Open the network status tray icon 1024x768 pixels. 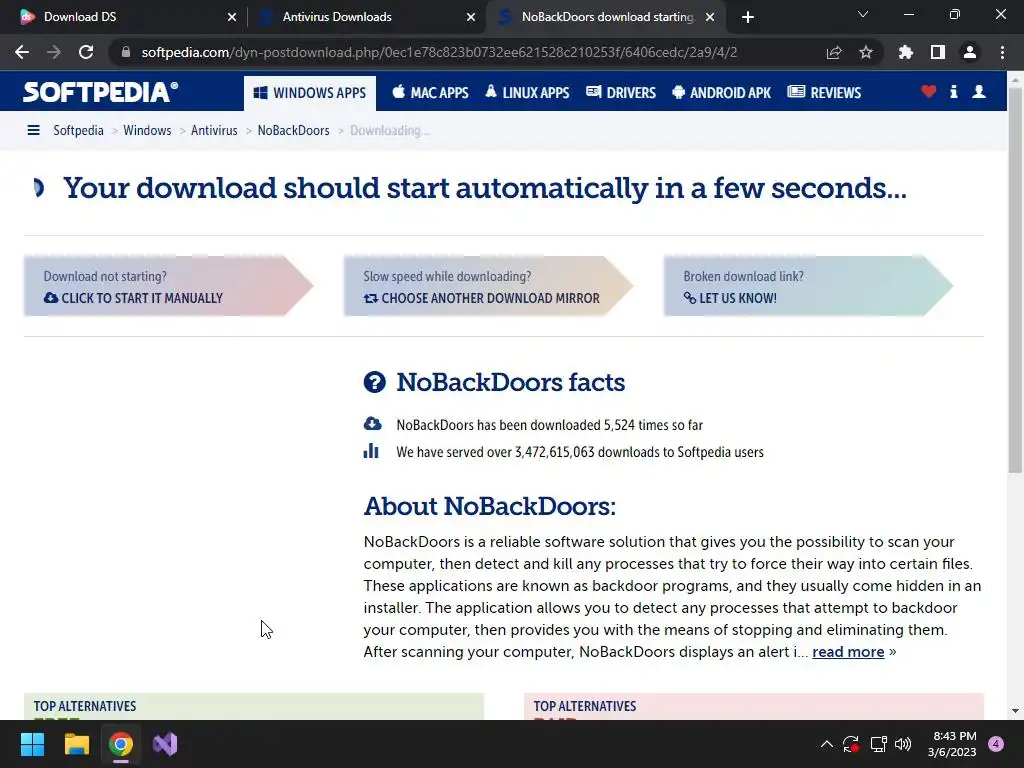pos(878,744)
